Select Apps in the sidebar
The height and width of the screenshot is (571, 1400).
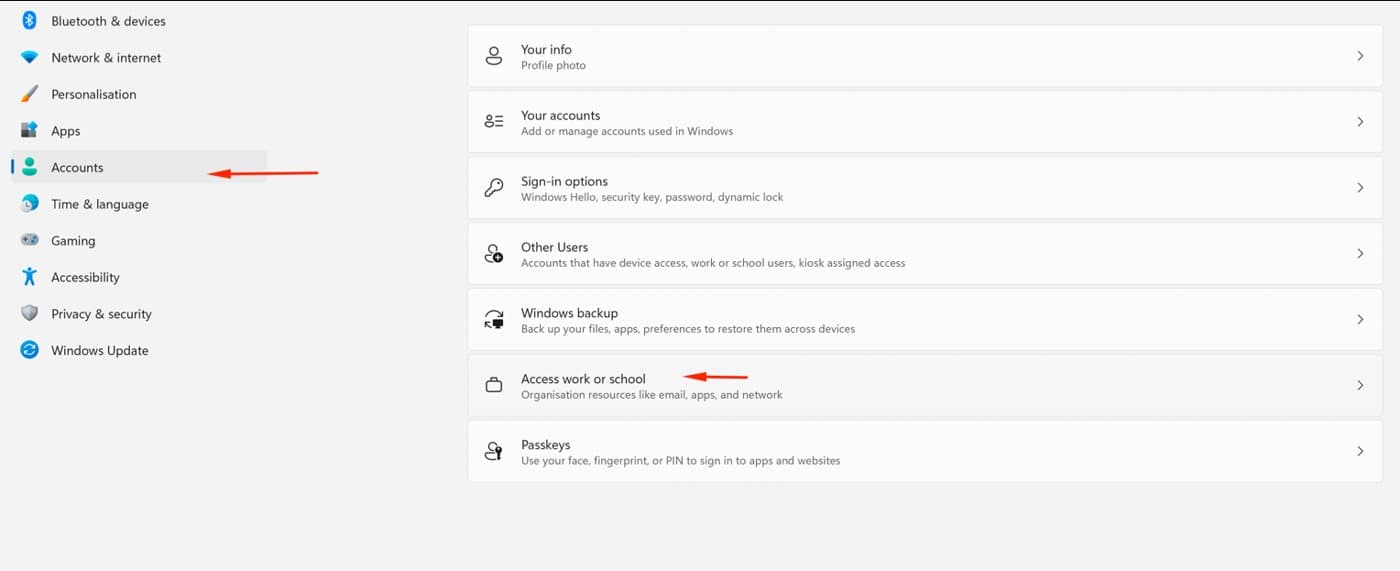[66, 131]
